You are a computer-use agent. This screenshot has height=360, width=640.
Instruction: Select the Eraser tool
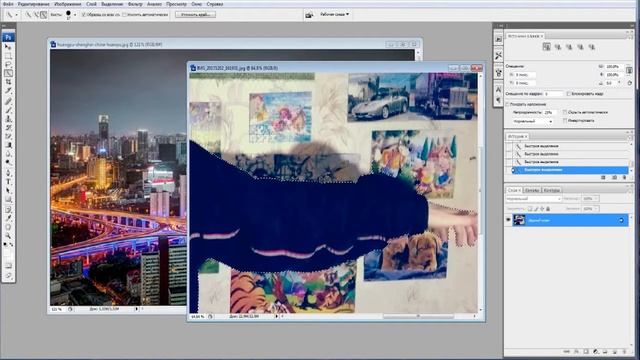click(x=8, y=136)
